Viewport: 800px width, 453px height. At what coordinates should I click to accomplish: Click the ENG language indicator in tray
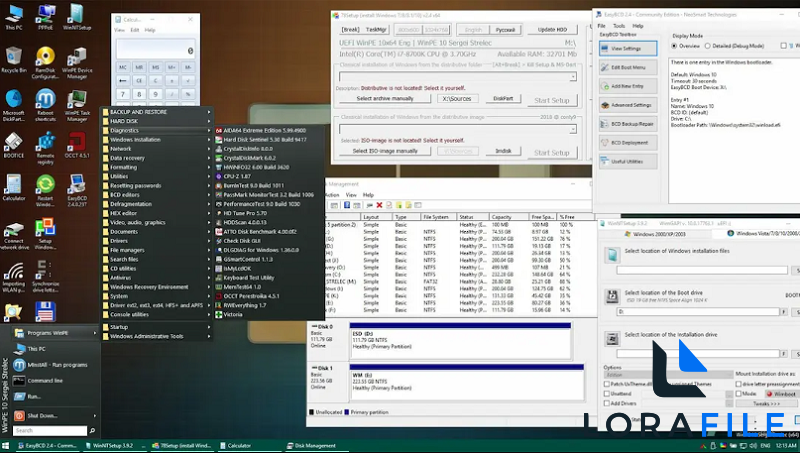tap(765, 445)
